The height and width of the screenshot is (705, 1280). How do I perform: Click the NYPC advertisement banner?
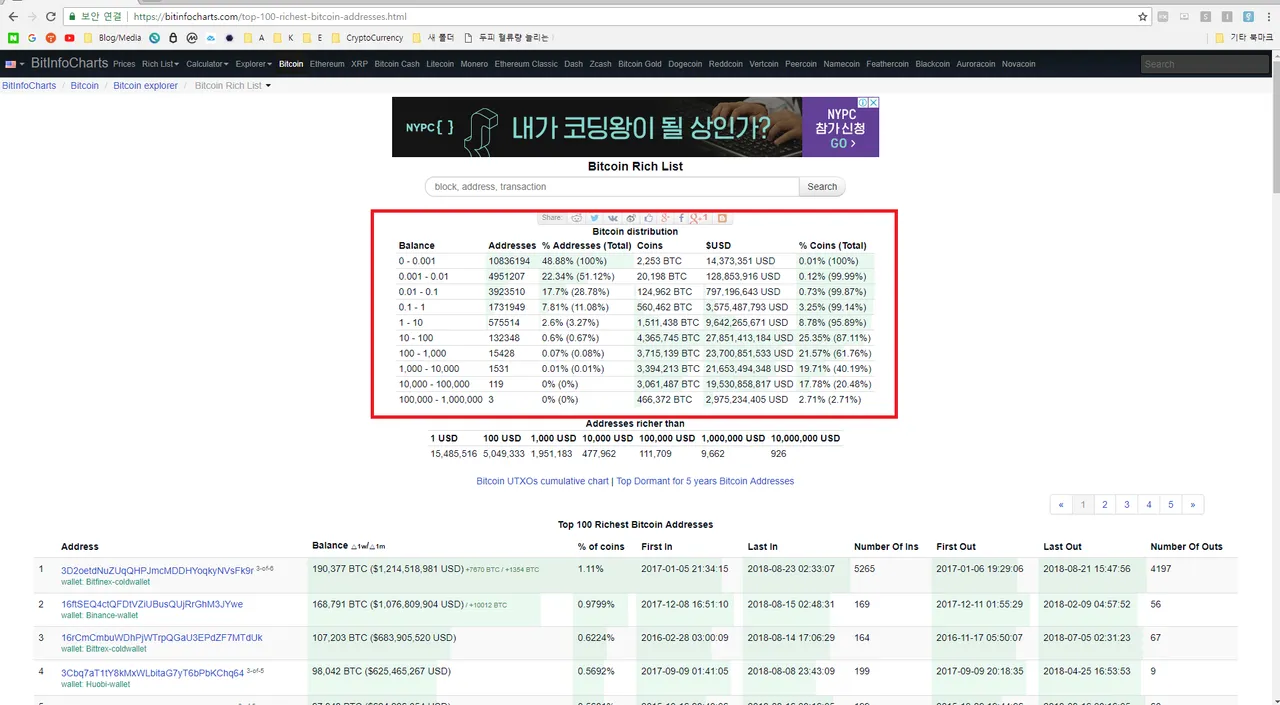pos(635,127)
